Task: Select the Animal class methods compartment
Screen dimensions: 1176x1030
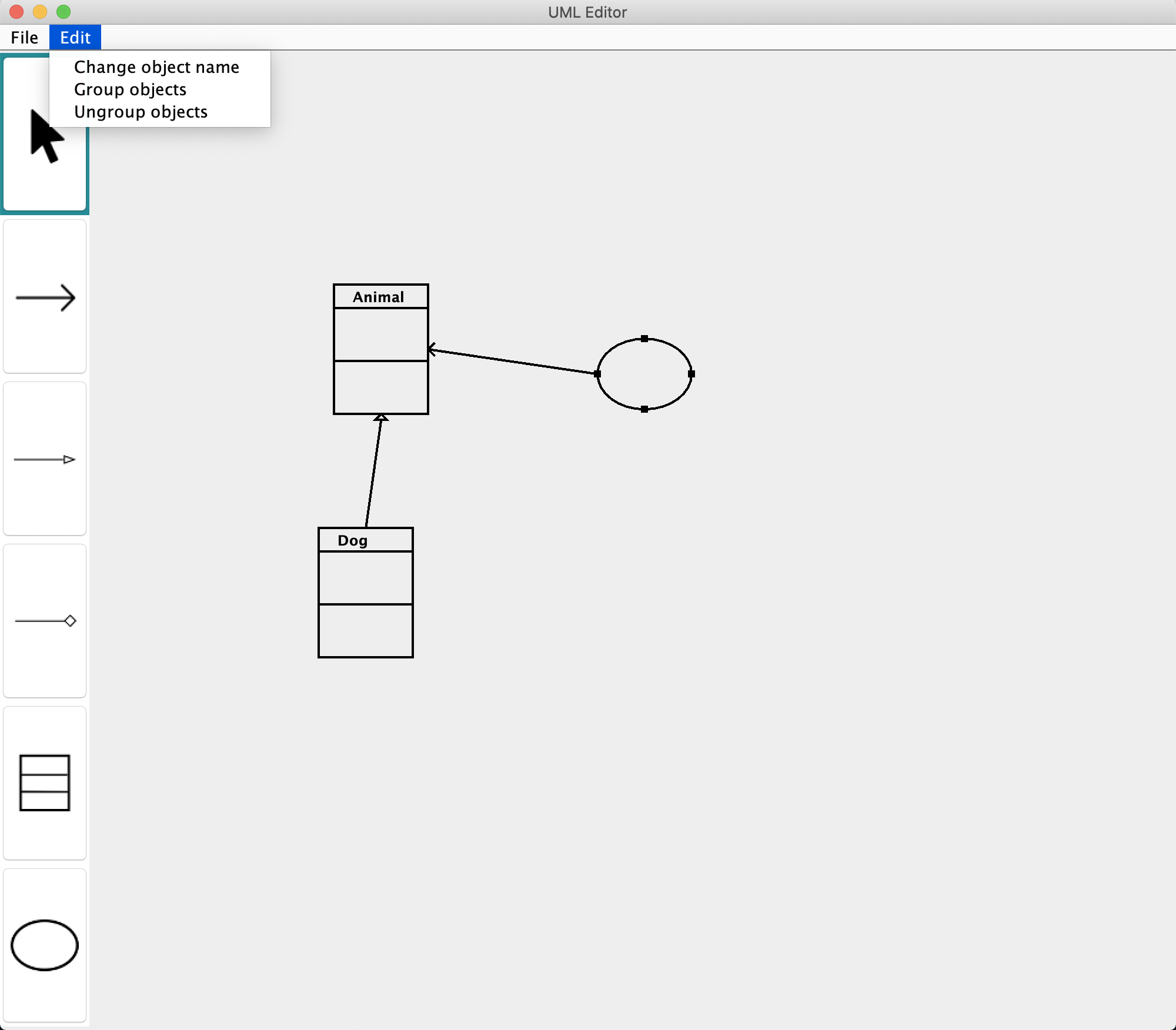Action: pyautogui.click(x=381, y=387)
